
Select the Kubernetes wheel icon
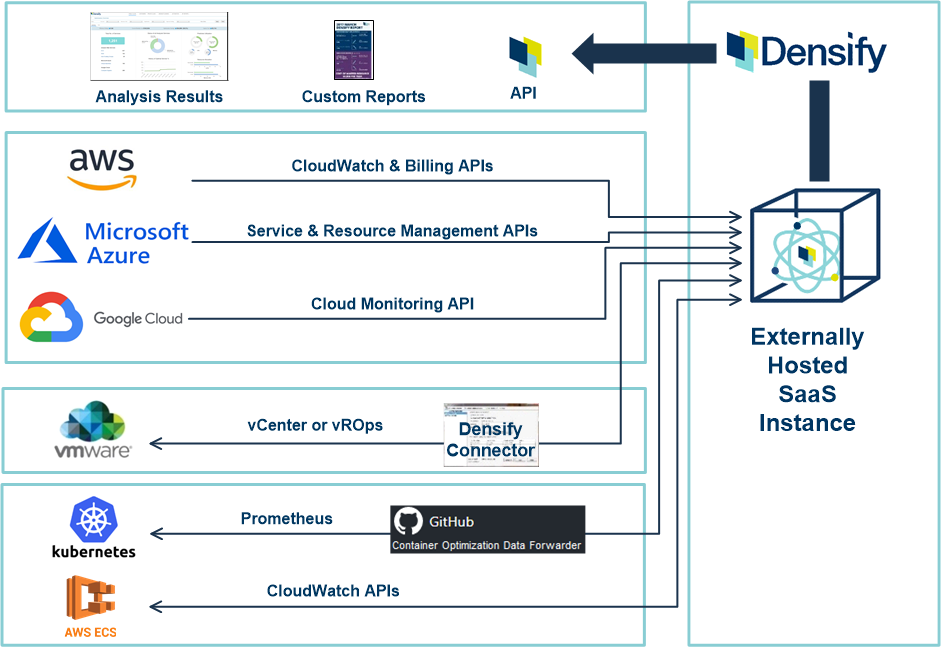click(93, 521)
